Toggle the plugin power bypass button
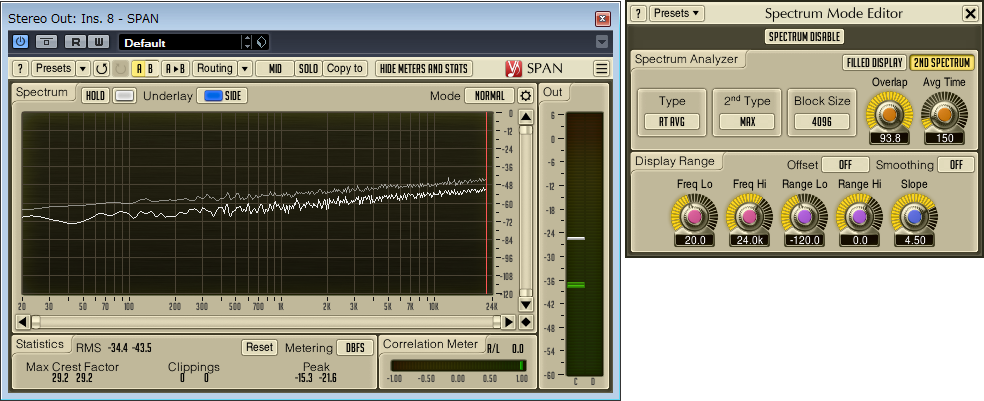Screen dimensions: 984x401 click(x=21, y=42)
